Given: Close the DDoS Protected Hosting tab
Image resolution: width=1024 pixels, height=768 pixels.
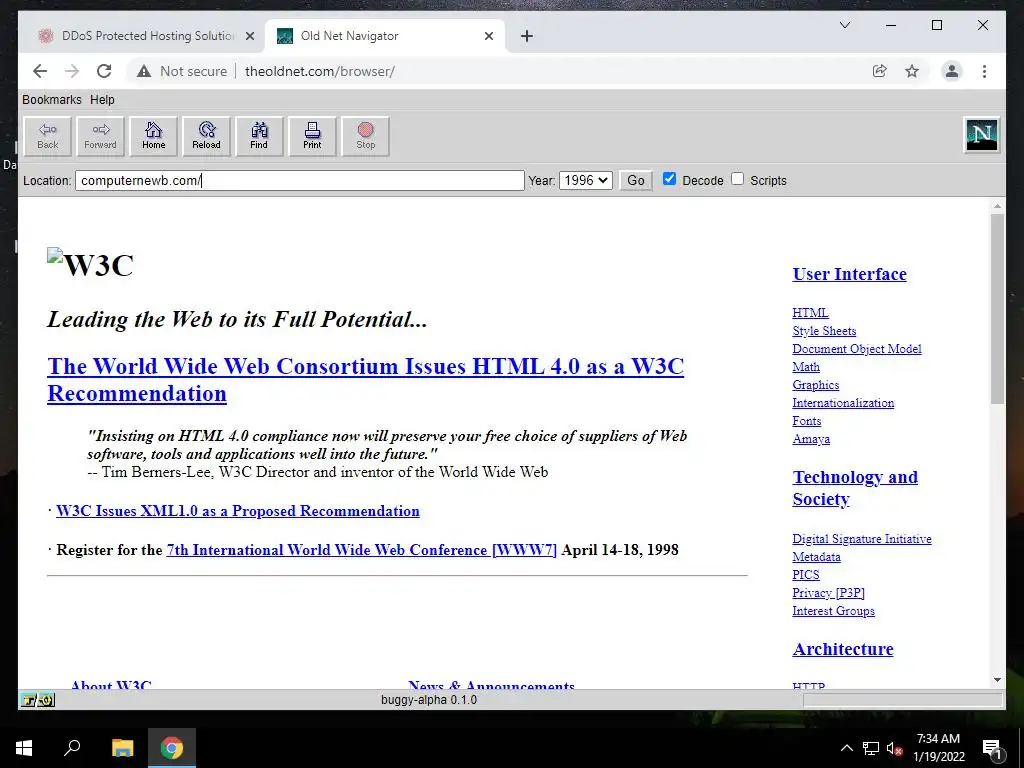Looking at the screenshot, I should pyautogui.click(x=249, y=36).
